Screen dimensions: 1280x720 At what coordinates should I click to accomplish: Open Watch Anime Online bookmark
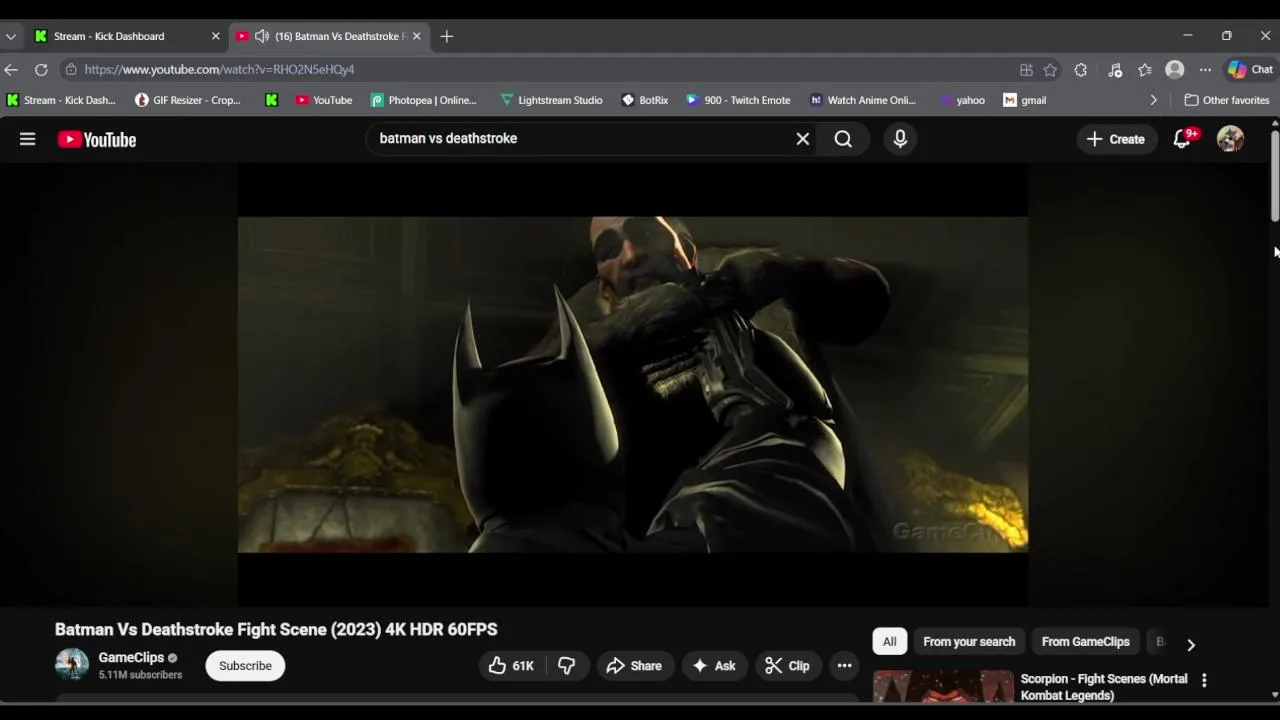(863, 100)
